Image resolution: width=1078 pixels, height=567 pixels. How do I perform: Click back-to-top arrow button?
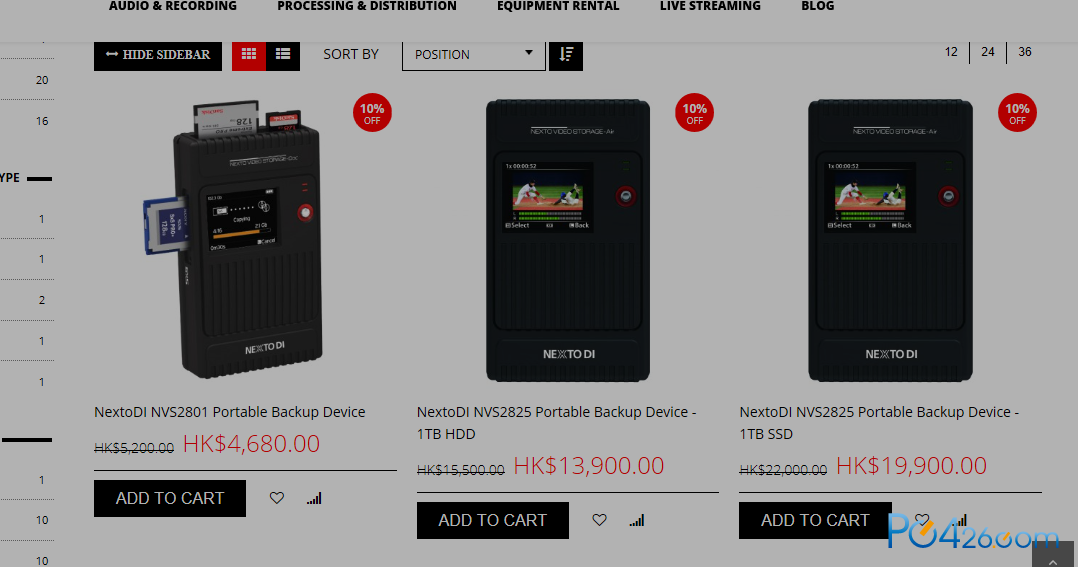coord(1053,555)
